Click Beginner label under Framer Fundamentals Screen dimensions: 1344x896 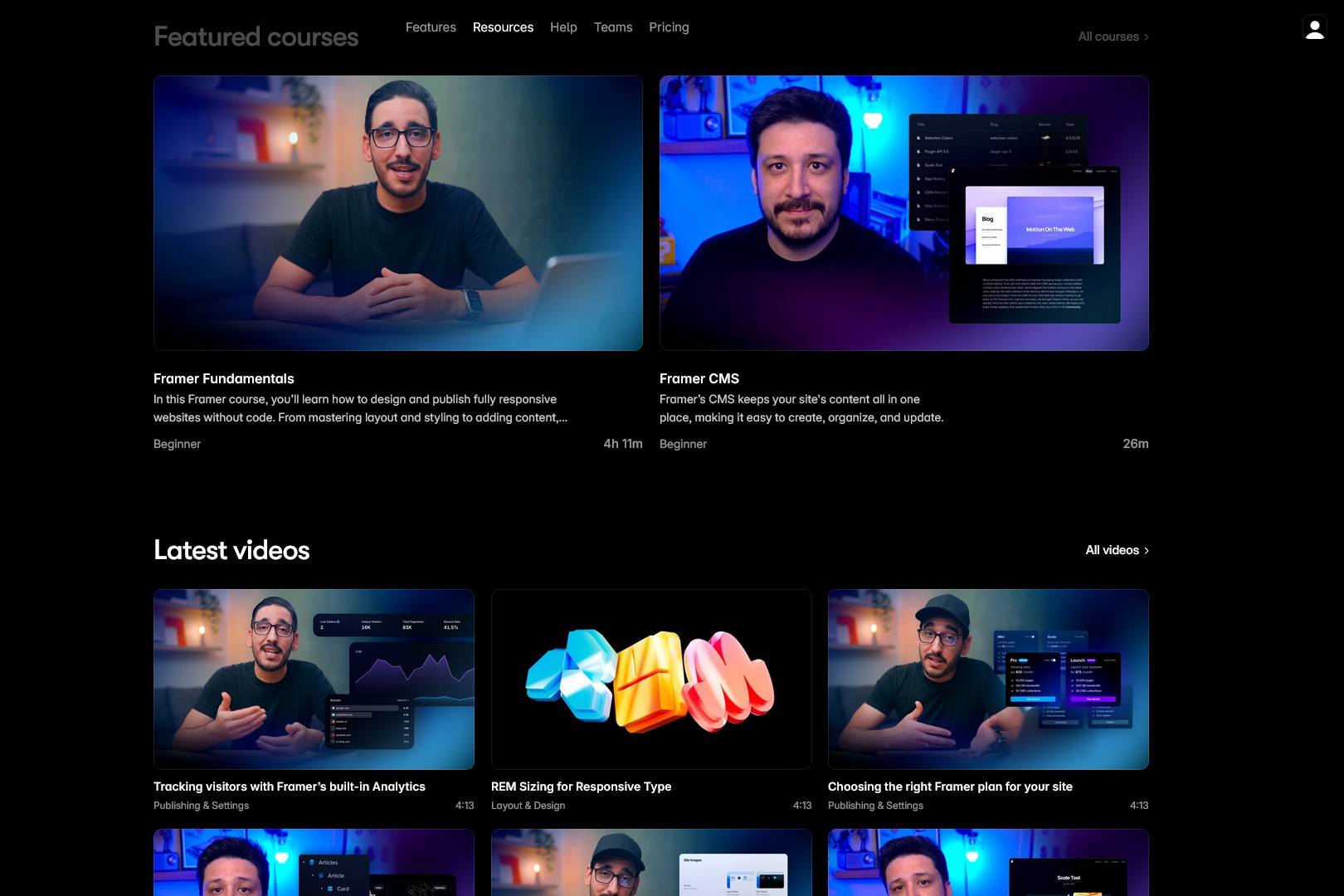pos(177,444)
